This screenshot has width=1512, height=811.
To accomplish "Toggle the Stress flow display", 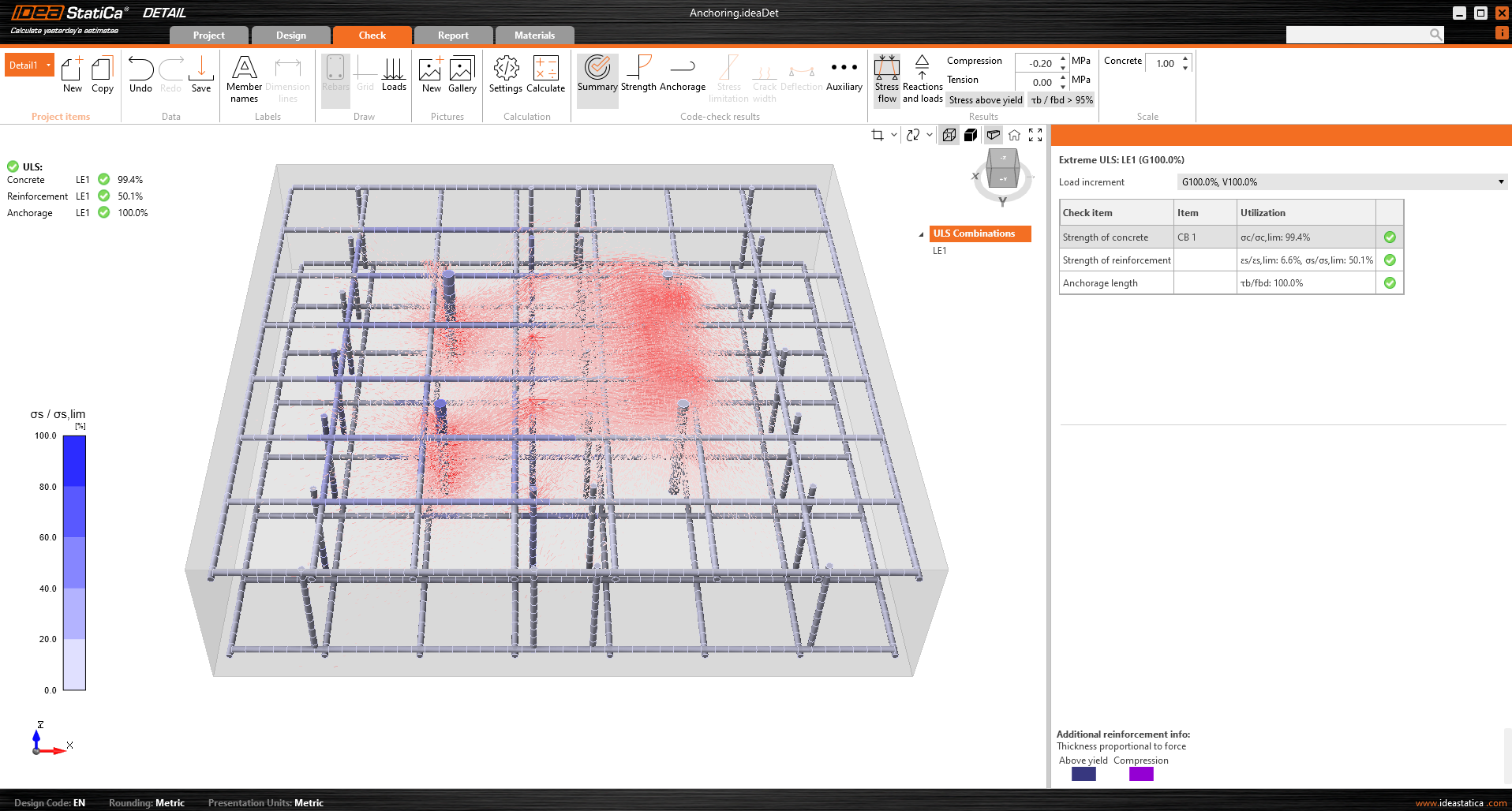I will point(886,79).
